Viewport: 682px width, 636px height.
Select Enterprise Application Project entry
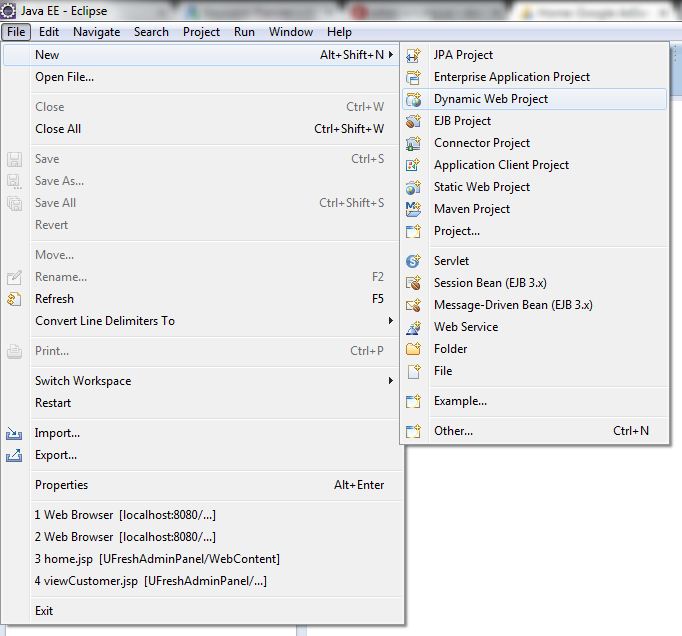click(535, 77)
